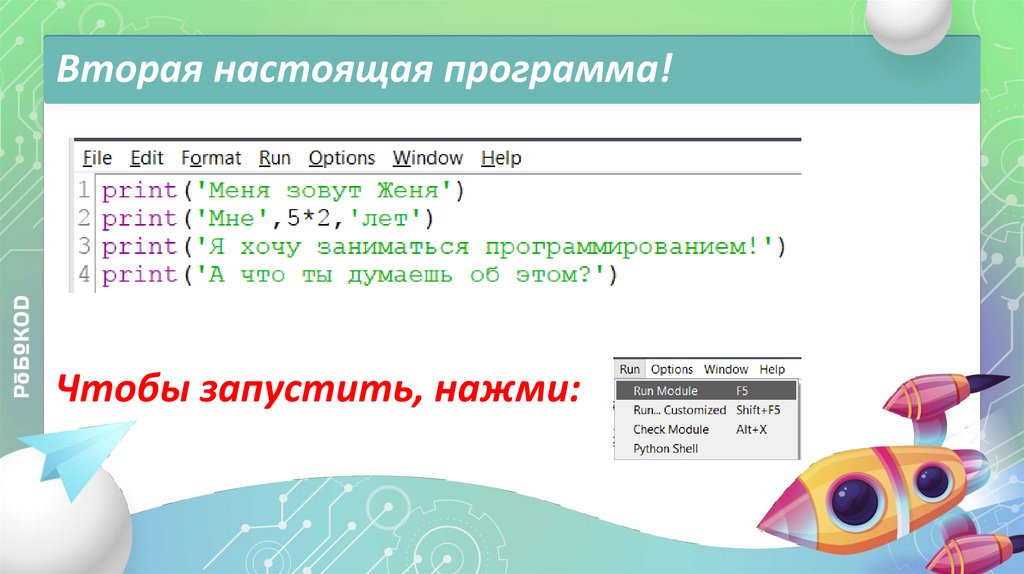
Task: Click Options in the small dropdown menu bar
Action: (671, 369)
